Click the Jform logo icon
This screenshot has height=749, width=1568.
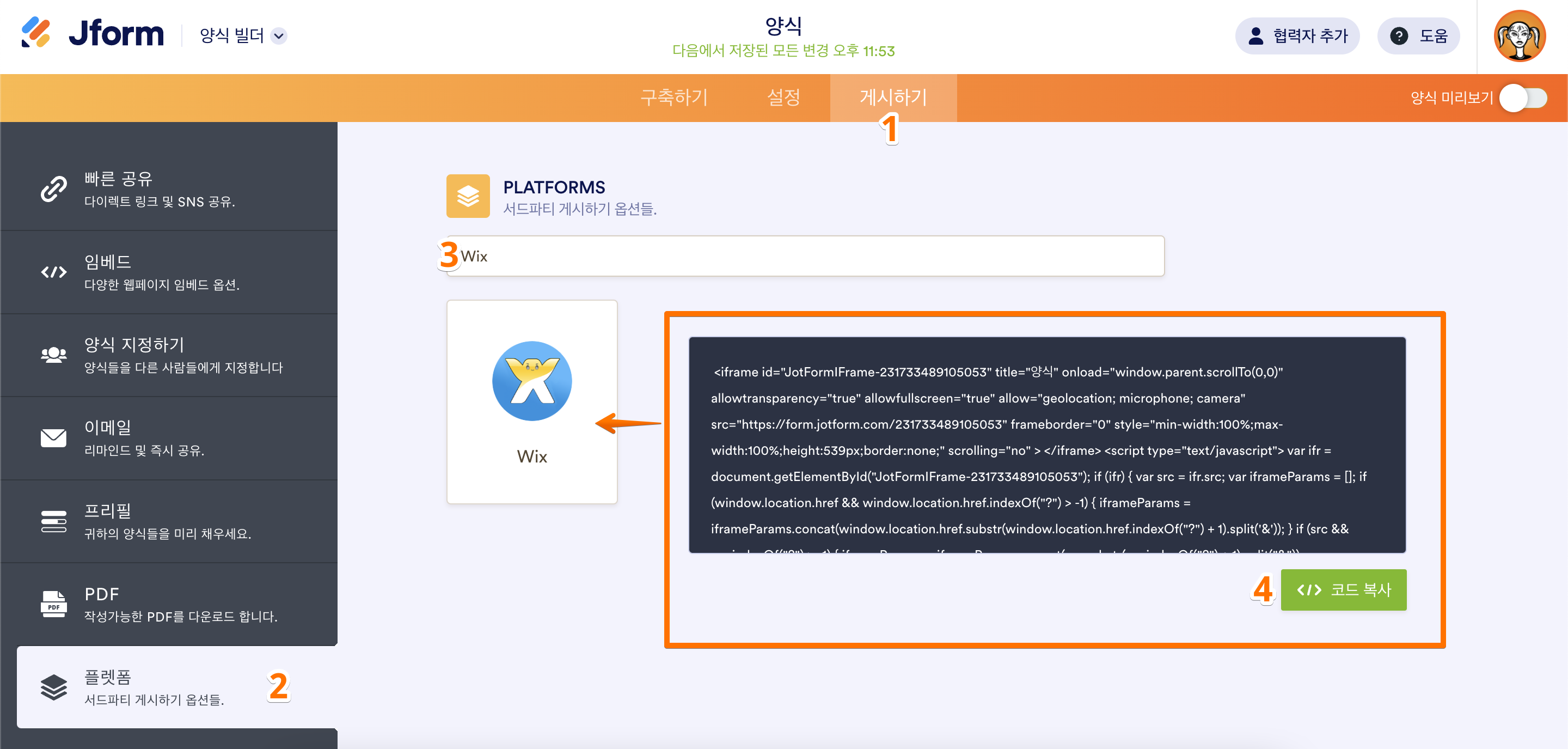35,33
